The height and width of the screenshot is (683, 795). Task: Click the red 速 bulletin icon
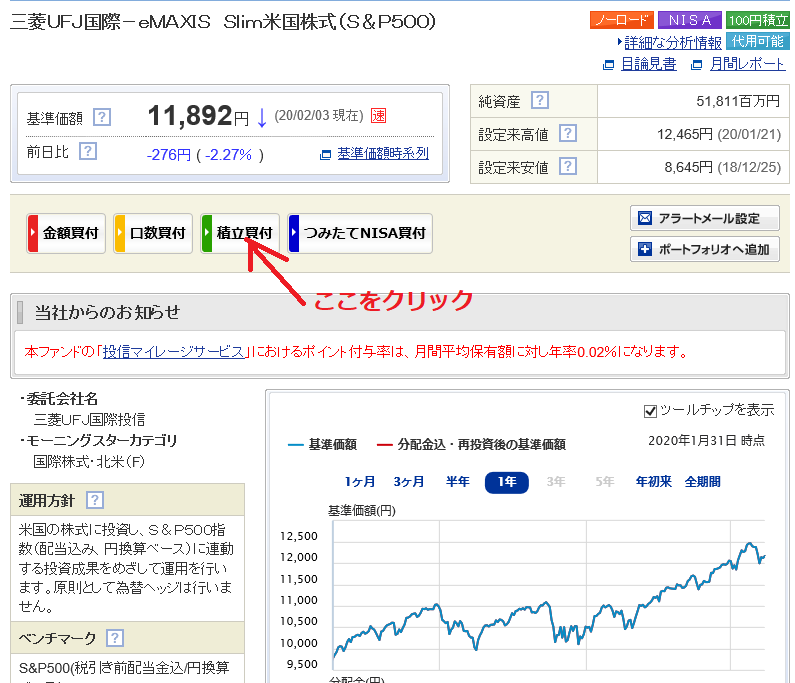click(x=378, y=116)
